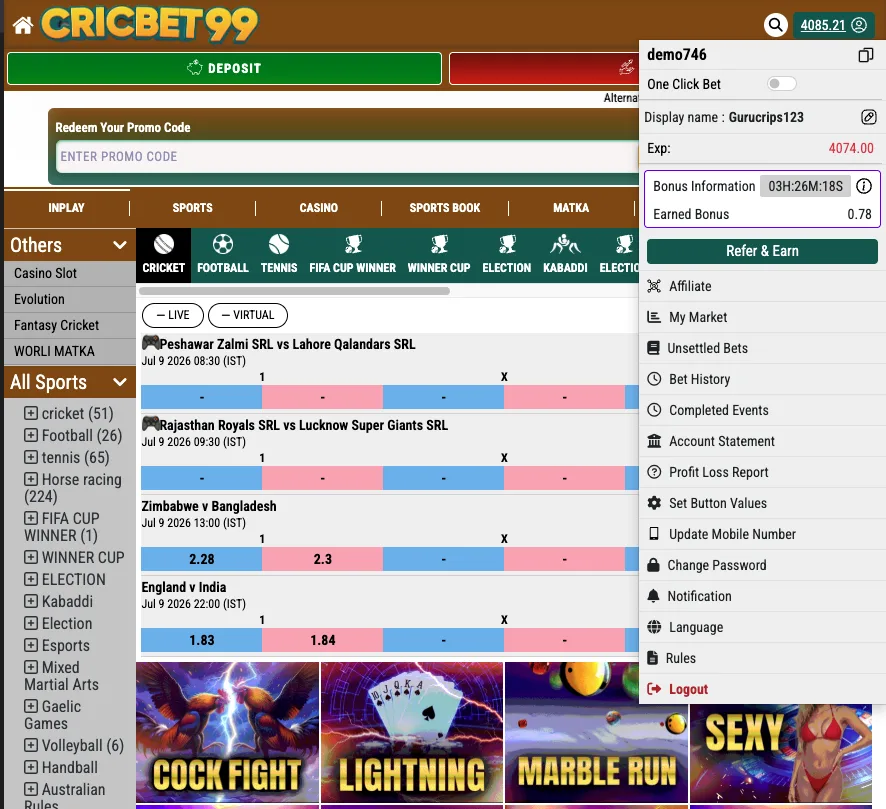Click the green DEPOSIT button

[224, 68]
